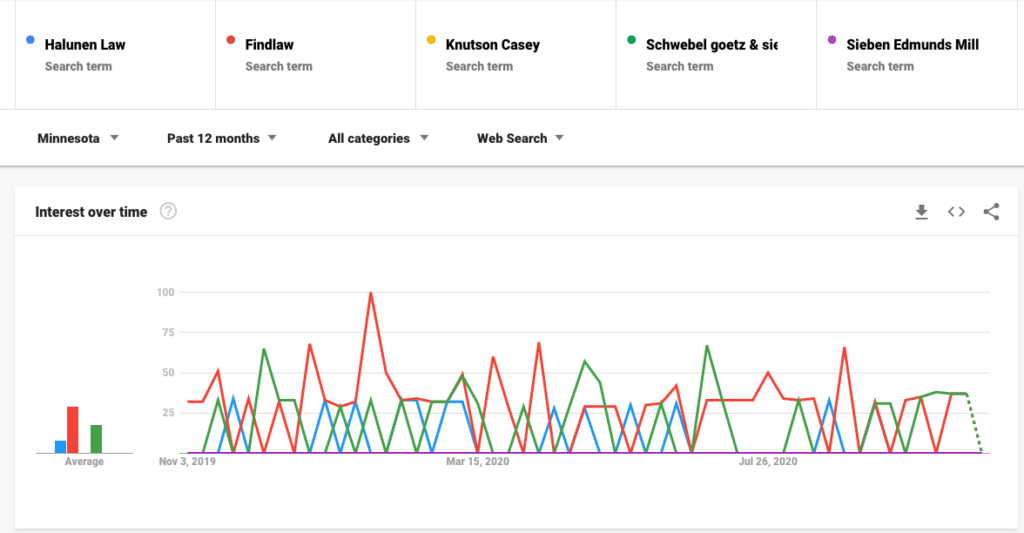Click the Interest over time heading
Screen dimensions: 1024x533
[91, 212]
